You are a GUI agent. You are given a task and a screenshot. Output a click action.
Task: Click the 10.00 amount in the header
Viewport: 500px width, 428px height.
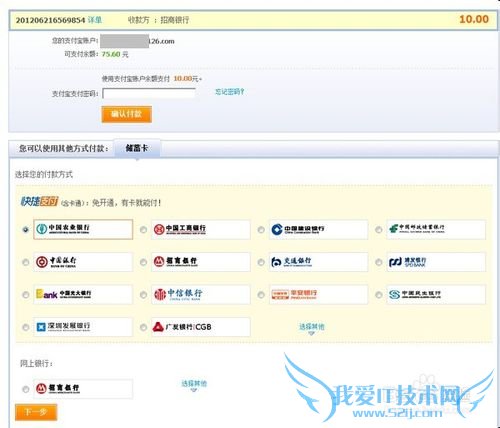pyautogui.click(x=474, y=19)
